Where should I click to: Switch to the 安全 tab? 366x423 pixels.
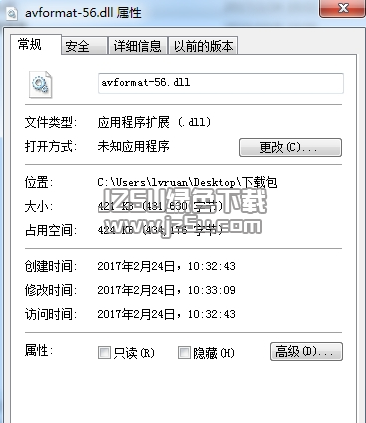click(x=84, y=46)
